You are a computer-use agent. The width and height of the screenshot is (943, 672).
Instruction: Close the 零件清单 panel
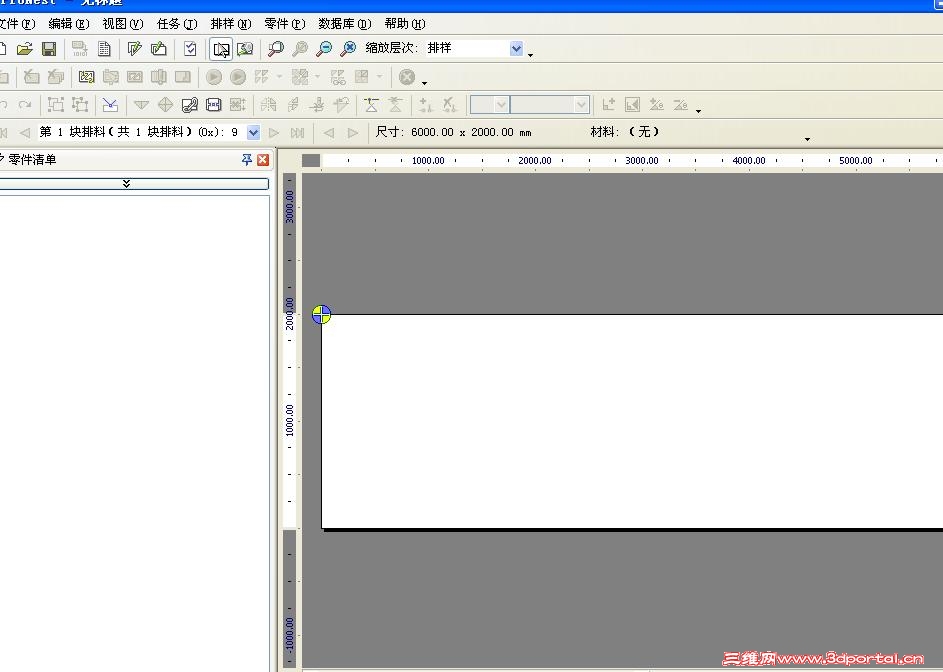tap(263, 159)
